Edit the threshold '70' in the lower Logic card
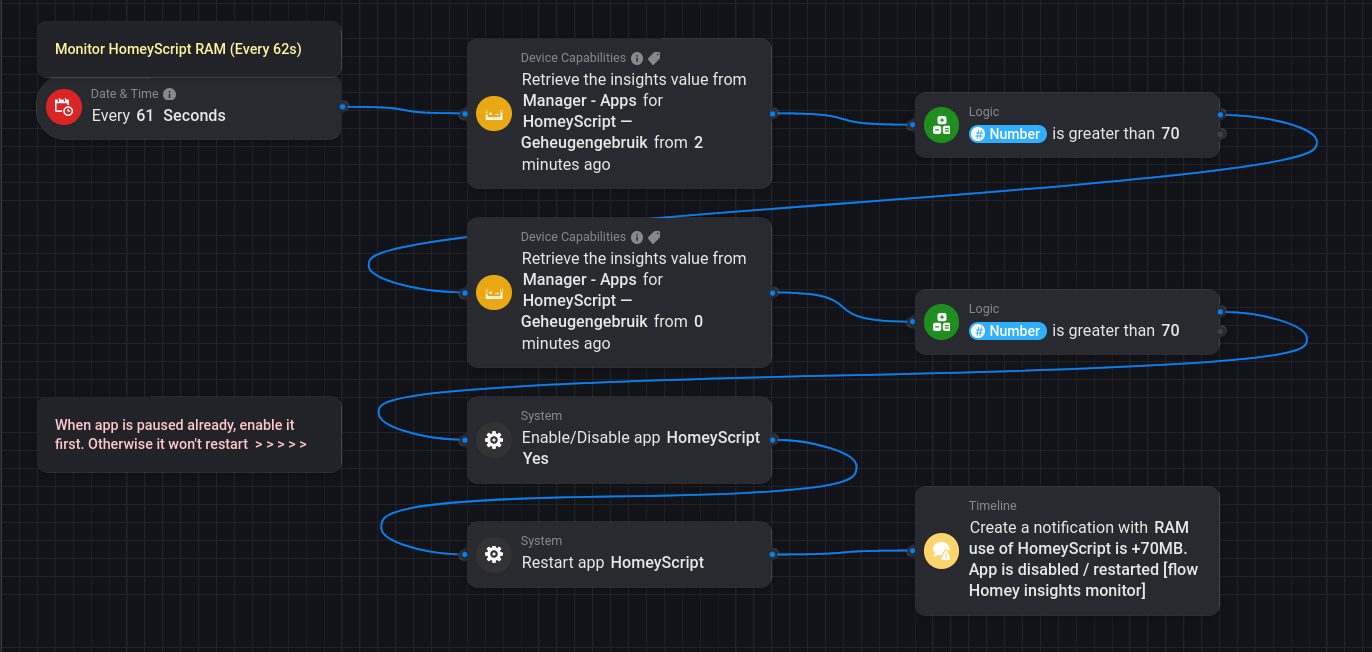 click(1170, 330)
